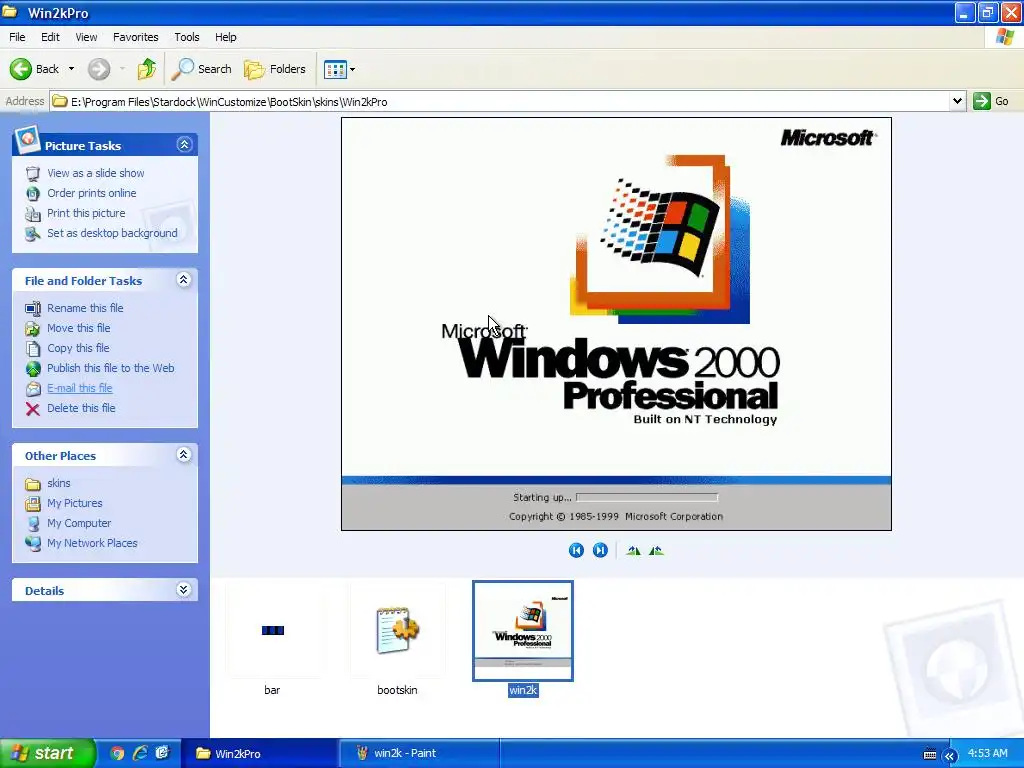Select the bar thumbnail
The height and width of the screenshot is (768, 1024).
[273, 630]
